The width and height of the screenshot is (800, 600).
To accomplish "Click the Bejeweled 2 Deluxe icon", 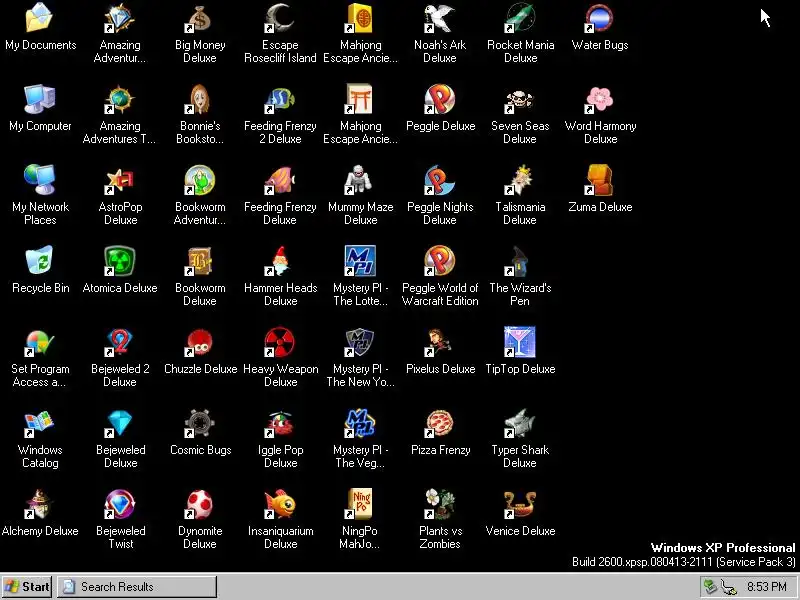I will [x=120, y=342].
